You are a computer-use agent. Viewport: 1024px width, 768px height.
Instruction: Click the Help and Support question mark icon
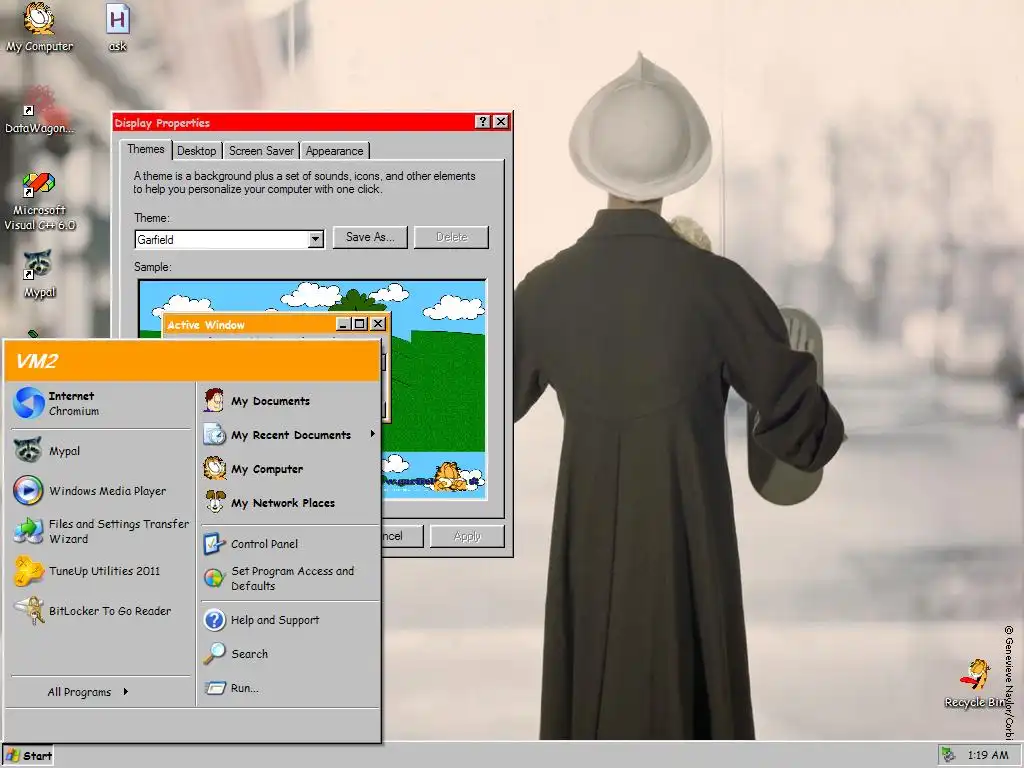(214, 619)
